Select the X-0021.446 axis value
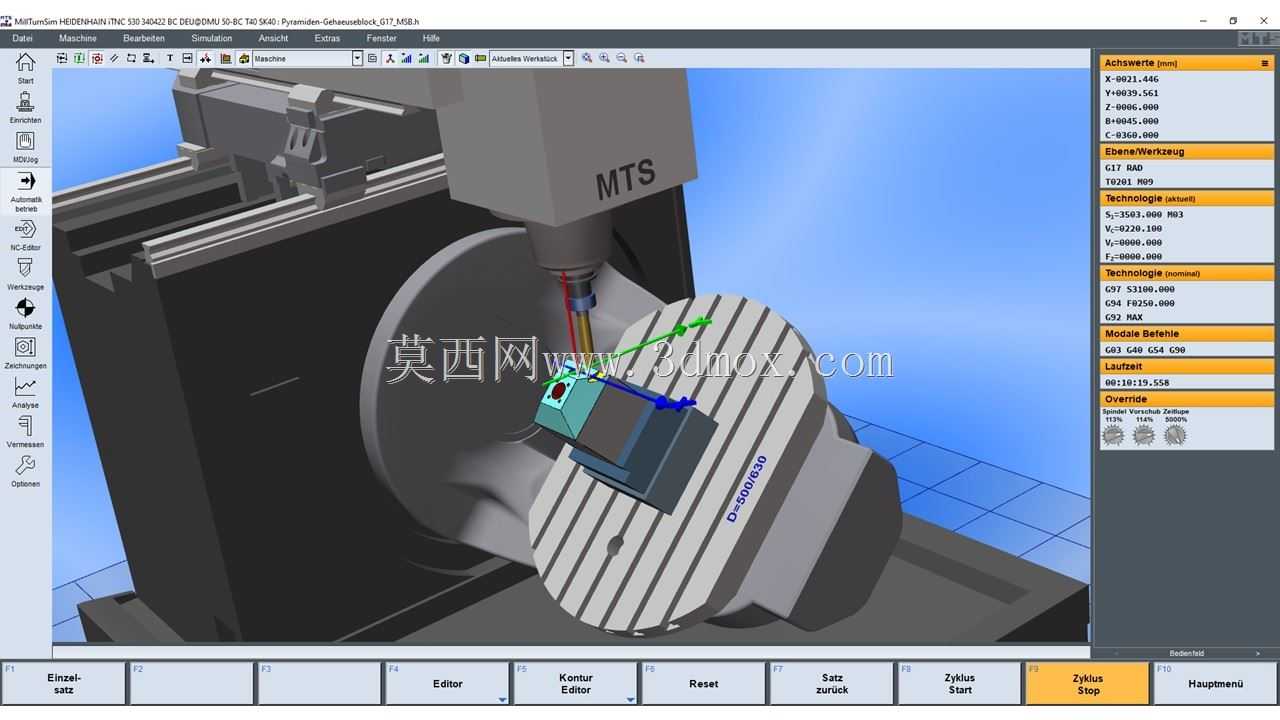The height and width of the screenshot is (720, 1280). (1131, 79)
